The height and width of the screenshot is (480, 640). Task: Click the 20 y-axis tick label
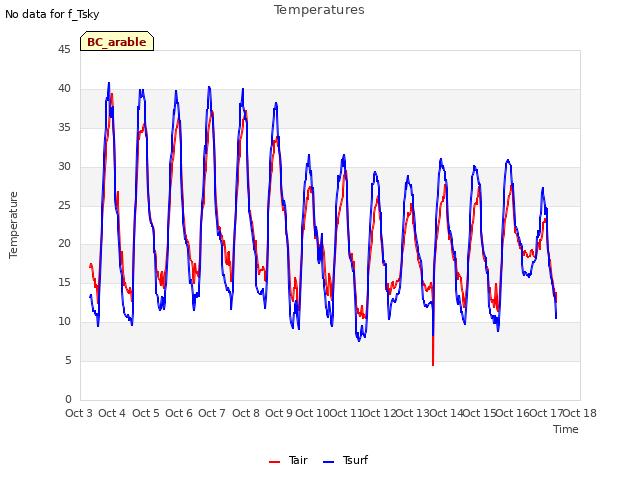(x=64, y=244)
